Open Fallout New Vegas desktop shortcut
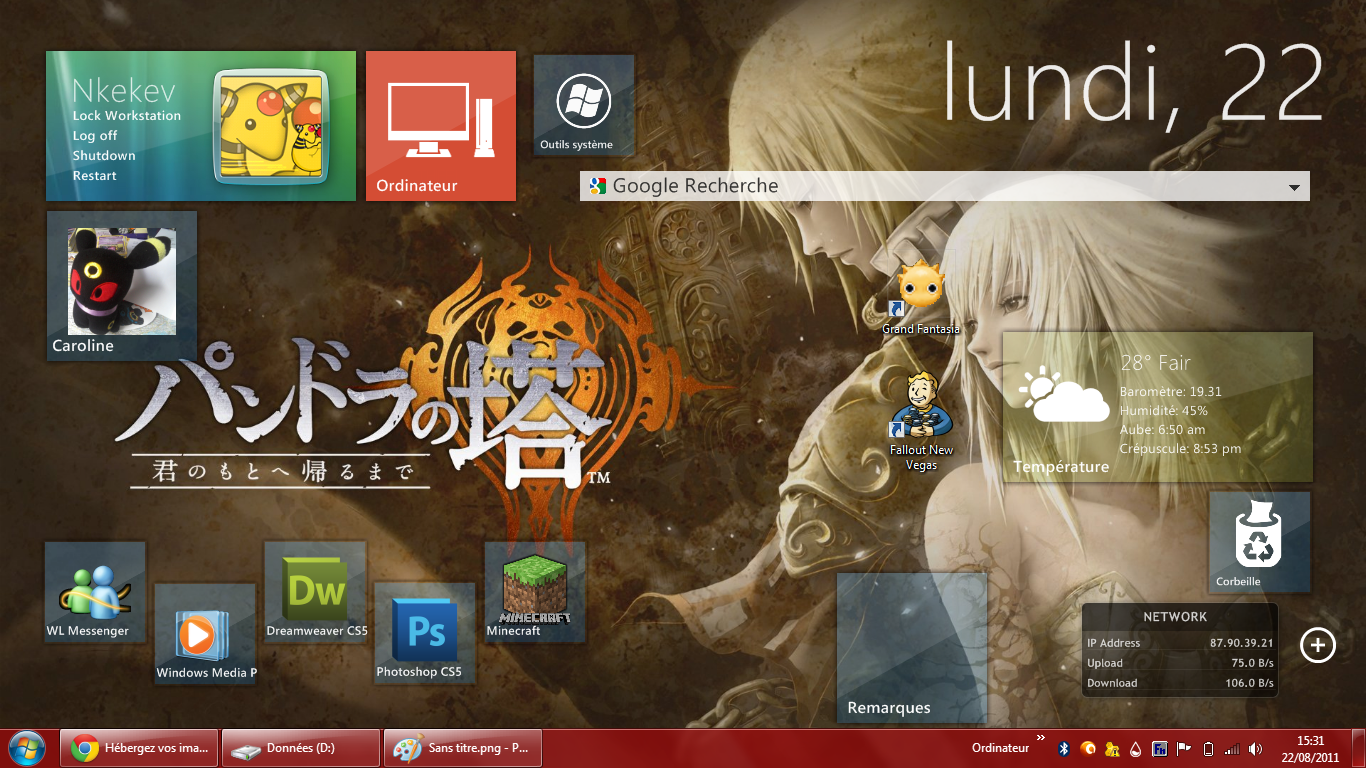Viewport: 1366px width, 768px height. pyautogui.click(x=921, y=420)
